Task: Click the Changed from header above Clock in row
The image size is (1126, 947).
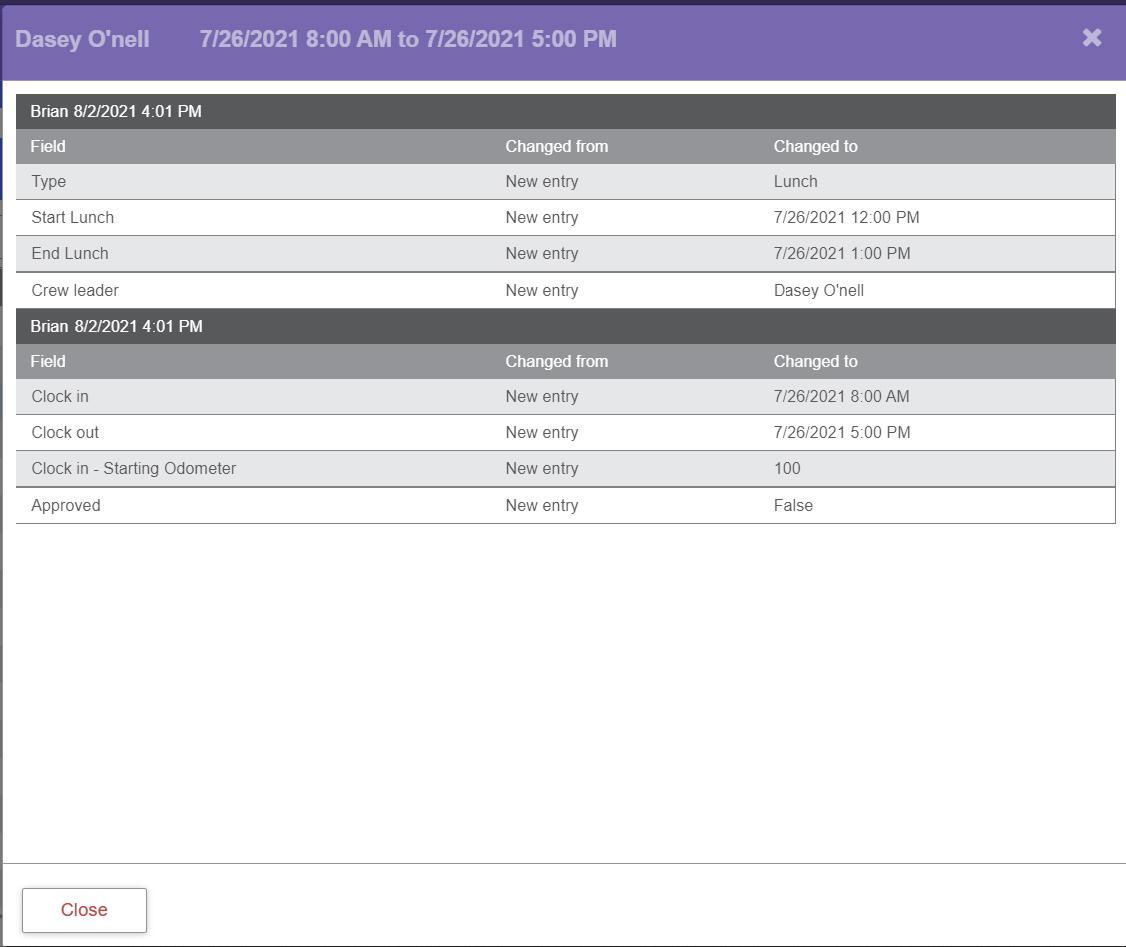Action: click(556, 362)
